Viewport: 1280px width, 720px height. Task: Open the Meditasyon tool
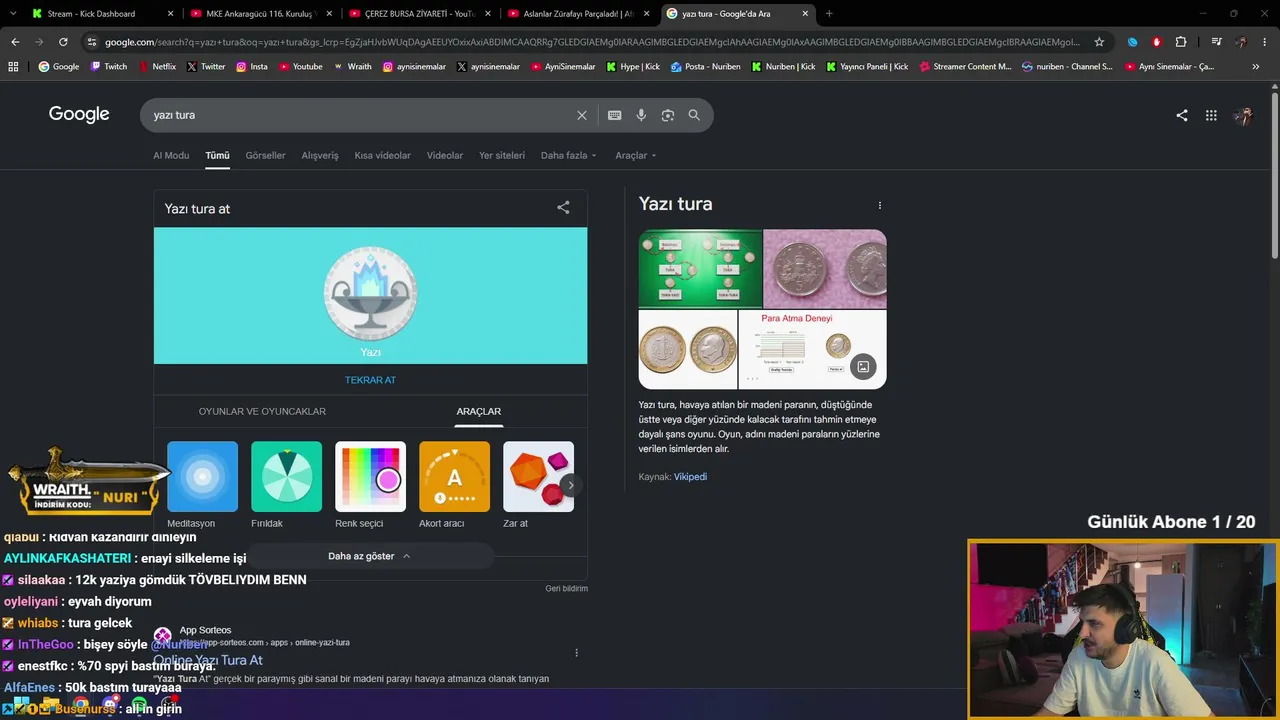click(x=202, y=485)
